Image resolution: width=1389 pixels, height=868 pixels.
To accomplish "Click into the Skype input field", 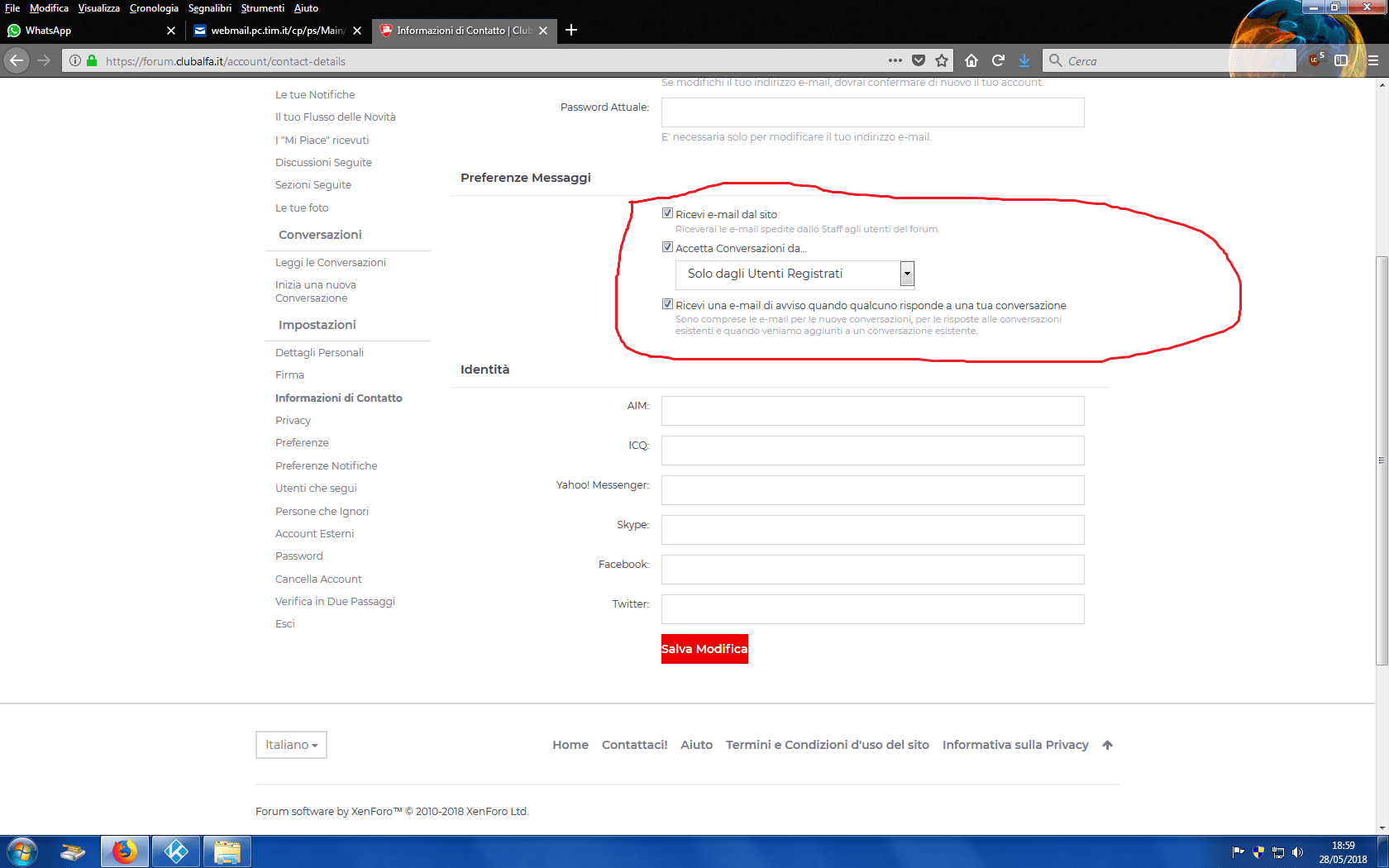I will 872,530.
